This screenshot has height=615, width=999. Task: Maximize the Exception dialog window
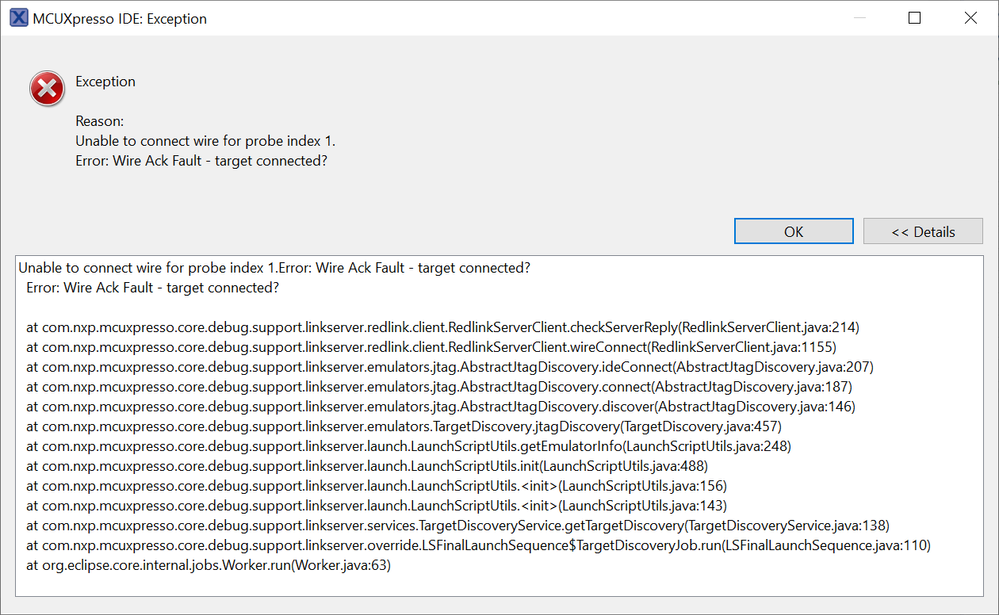[914, 18]
